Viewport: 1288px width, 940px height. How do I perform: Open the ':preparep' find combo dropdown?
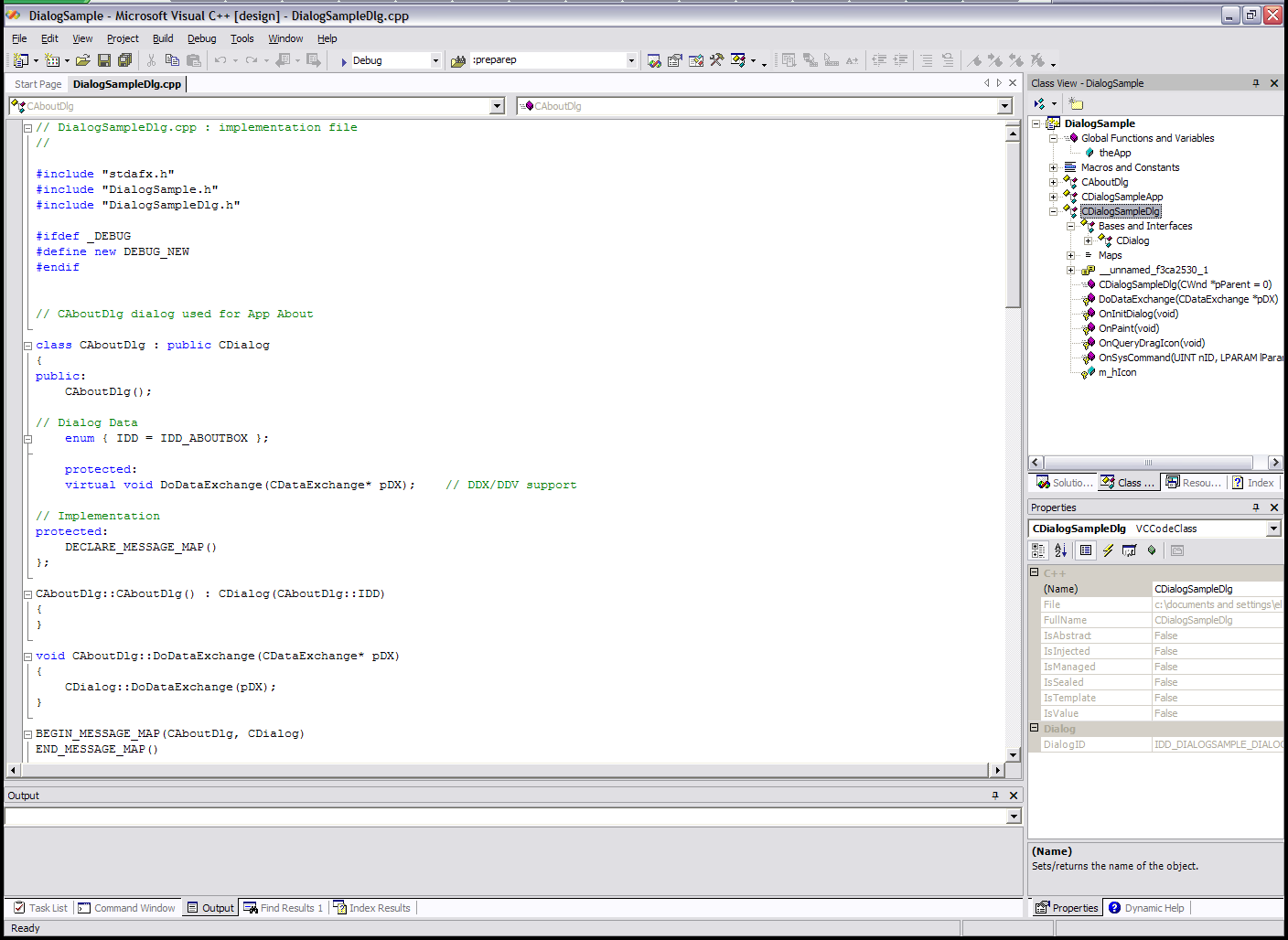coord(631,60)
